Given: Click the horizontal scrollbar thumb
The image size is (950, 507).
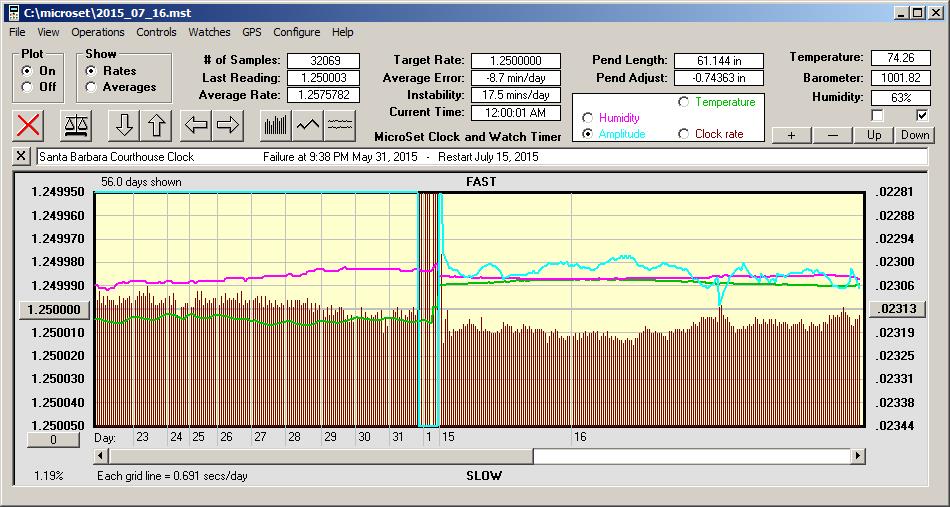Looking at the screenshot, I should 321,456.
